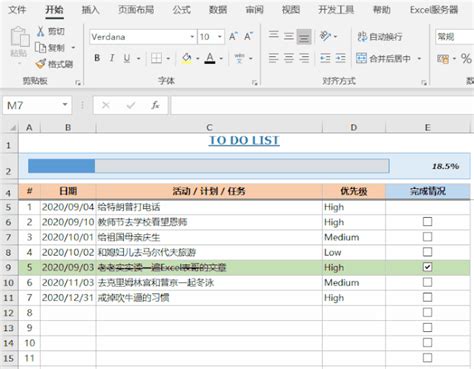Uncheck checkbox for 2020/09/03 row
Viewport: 474px width, 369px height.
point(427,267)
